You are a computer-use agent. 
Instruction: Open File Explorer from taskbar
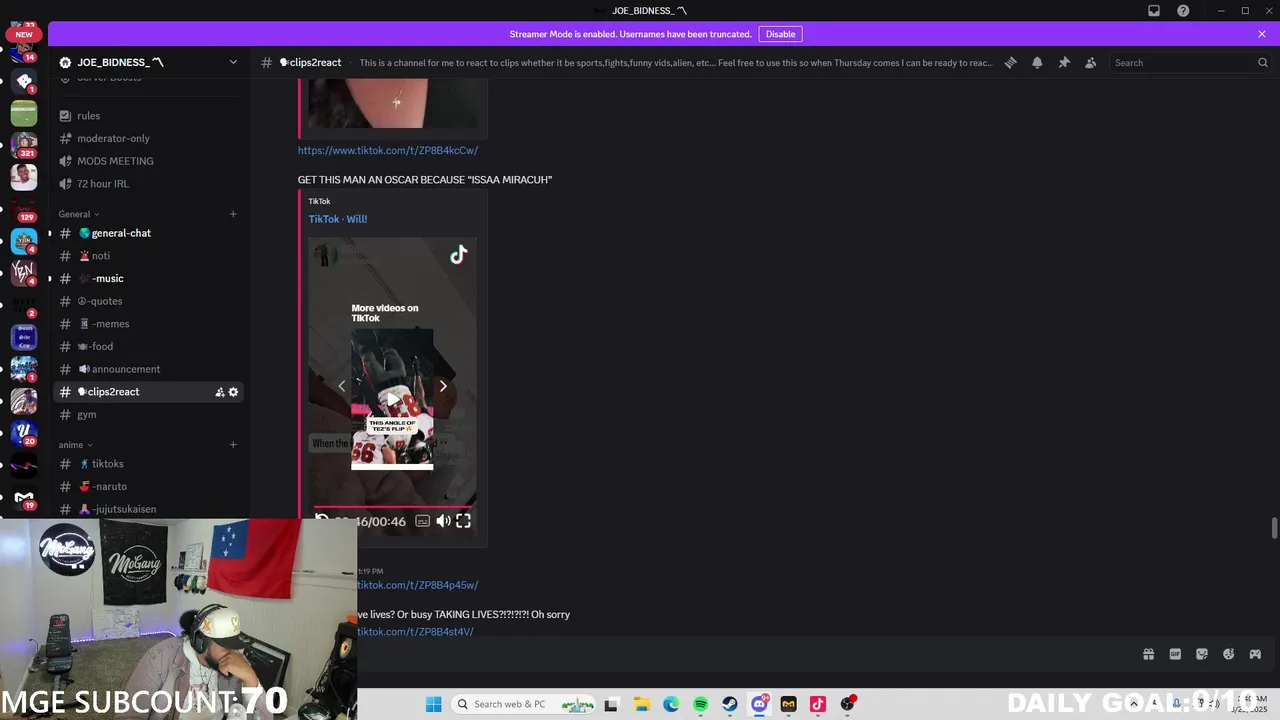pyautogui.click(x=641, y=704)
